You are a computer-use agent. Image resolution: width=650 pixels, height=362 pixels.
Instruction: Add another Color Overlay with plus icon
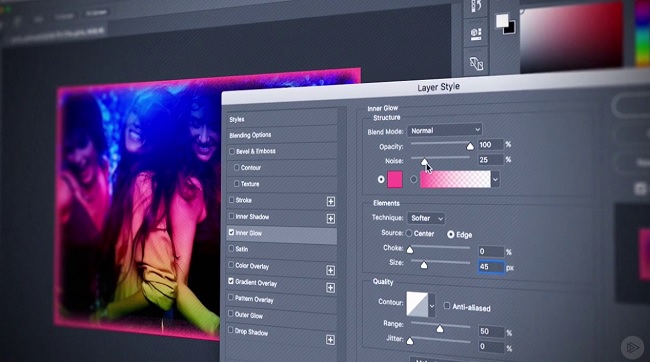[x=330, y=270]
